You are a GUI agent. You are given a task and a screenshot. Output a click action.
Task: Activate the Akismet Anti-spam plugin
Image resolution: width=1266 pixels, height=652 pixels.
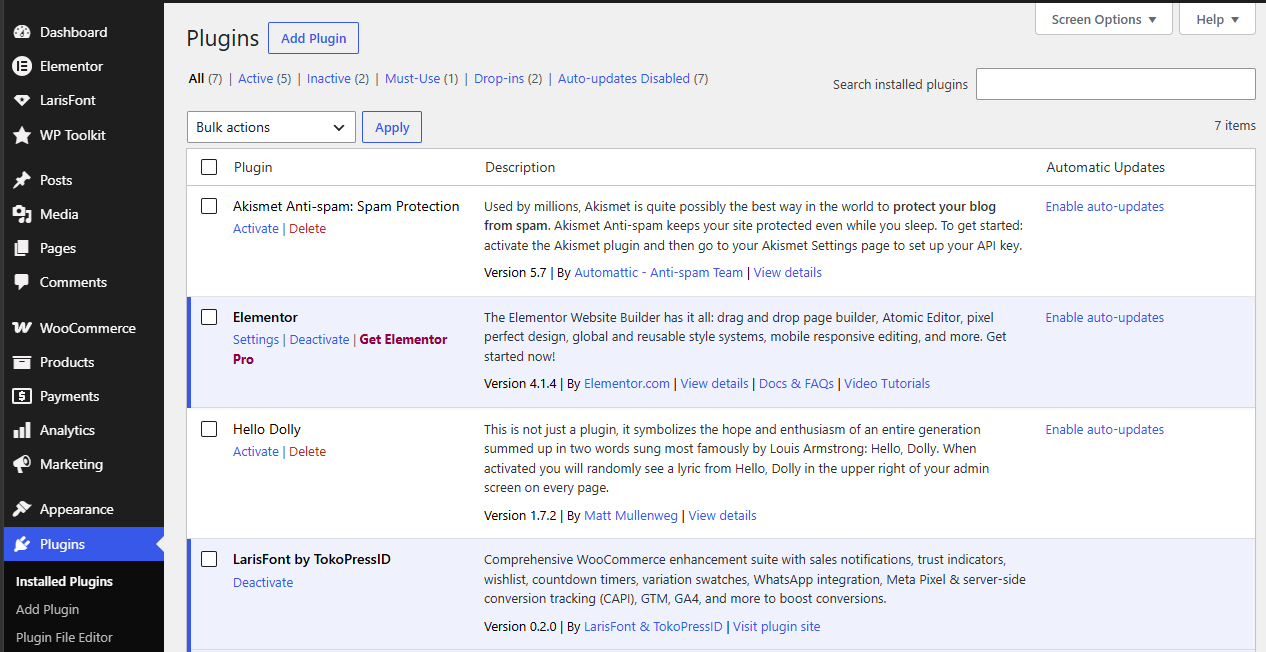256,228
